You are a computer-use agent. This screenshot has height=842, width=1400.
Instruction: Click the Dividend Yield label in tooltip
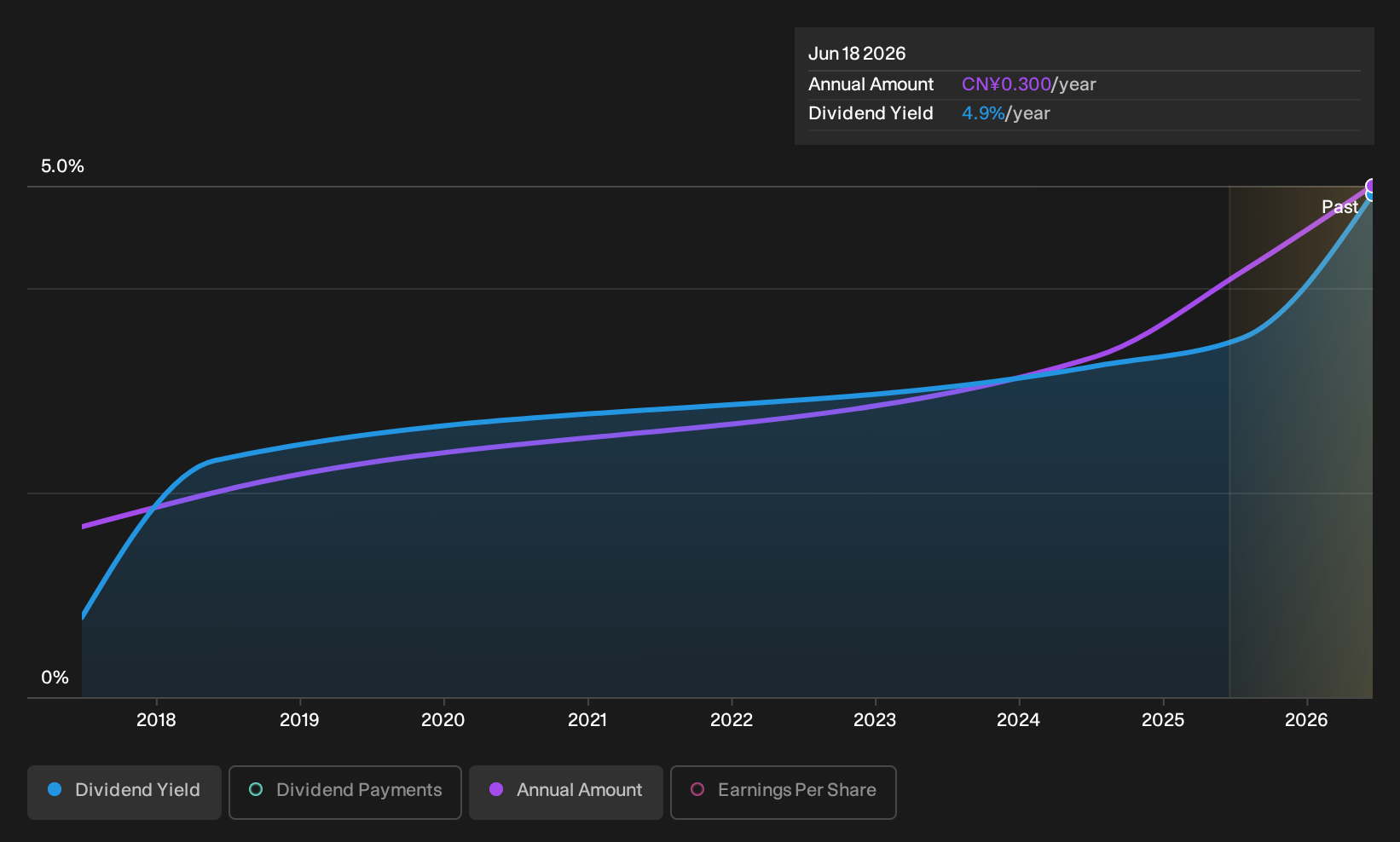(x=871, y=113)
